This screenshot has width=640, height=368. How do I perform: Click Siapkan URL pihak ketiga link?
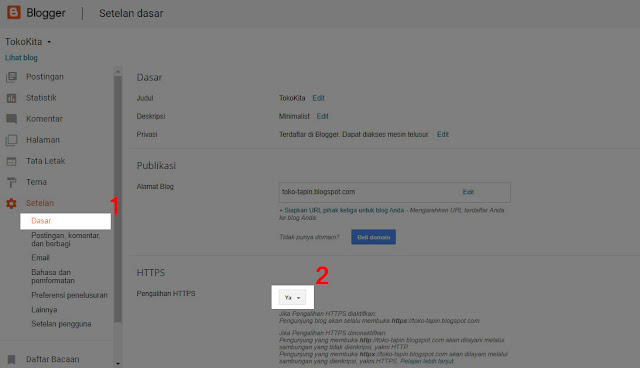click(342, 210)
